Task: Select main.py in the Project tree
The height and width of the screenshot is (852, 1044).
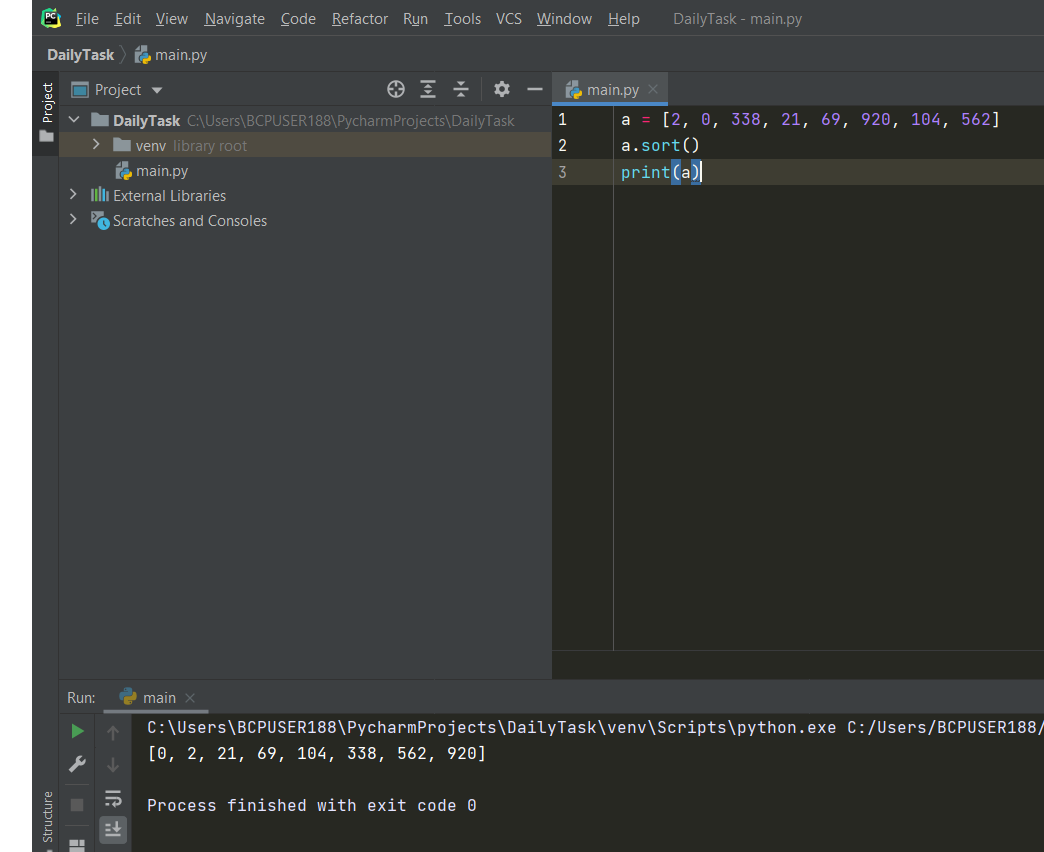Action: pyautogui.click(x=162, y=171)
